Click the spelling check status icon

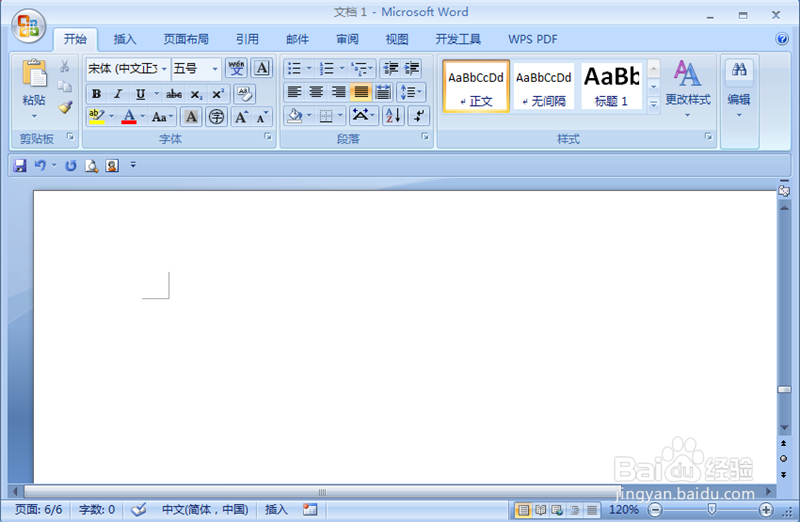click(x=138, y=509)
